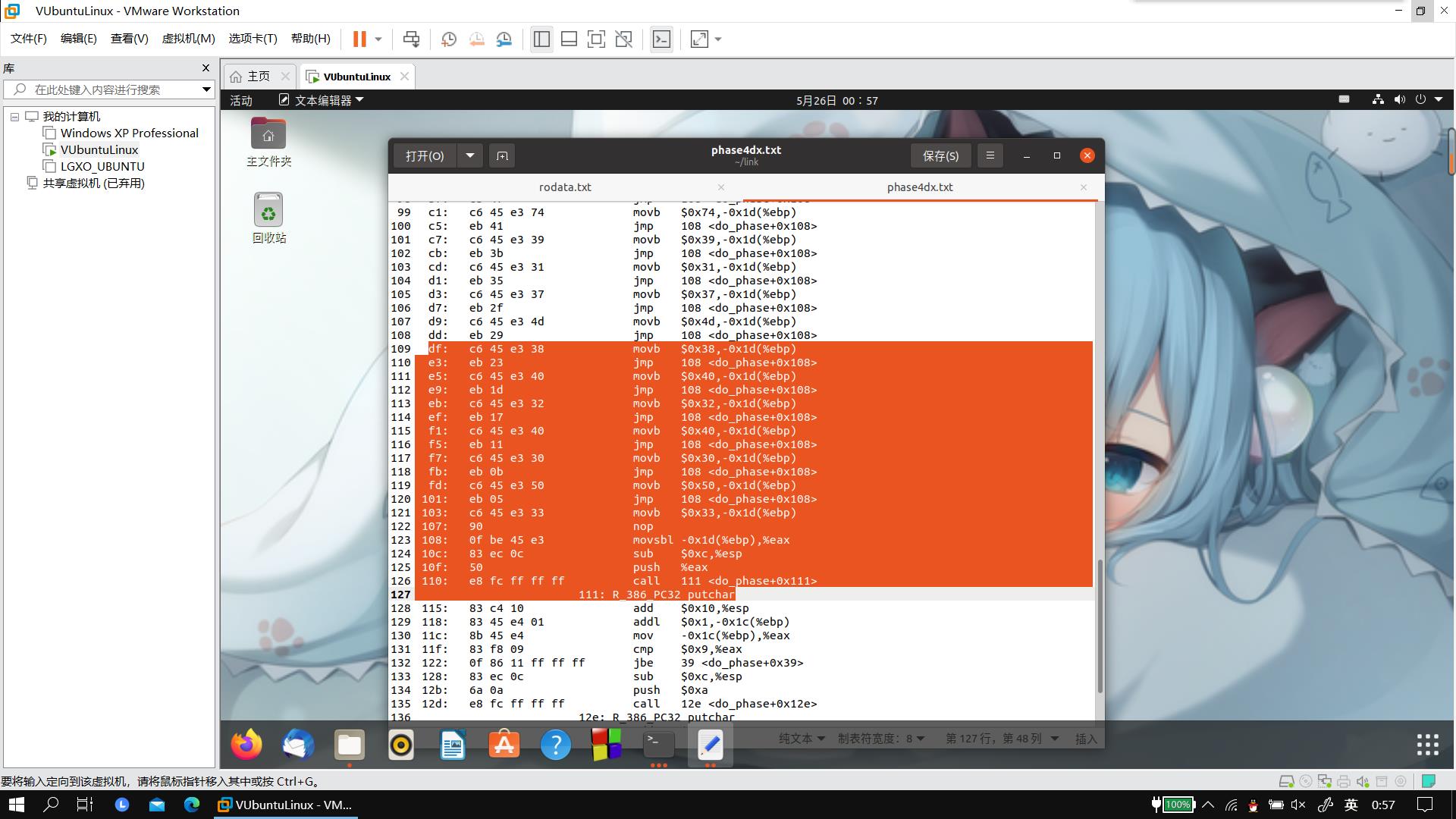Viewport: 1456px width, 819px height.
Task: Launch Firefox from the dock
Action: [x=246, y=745]
